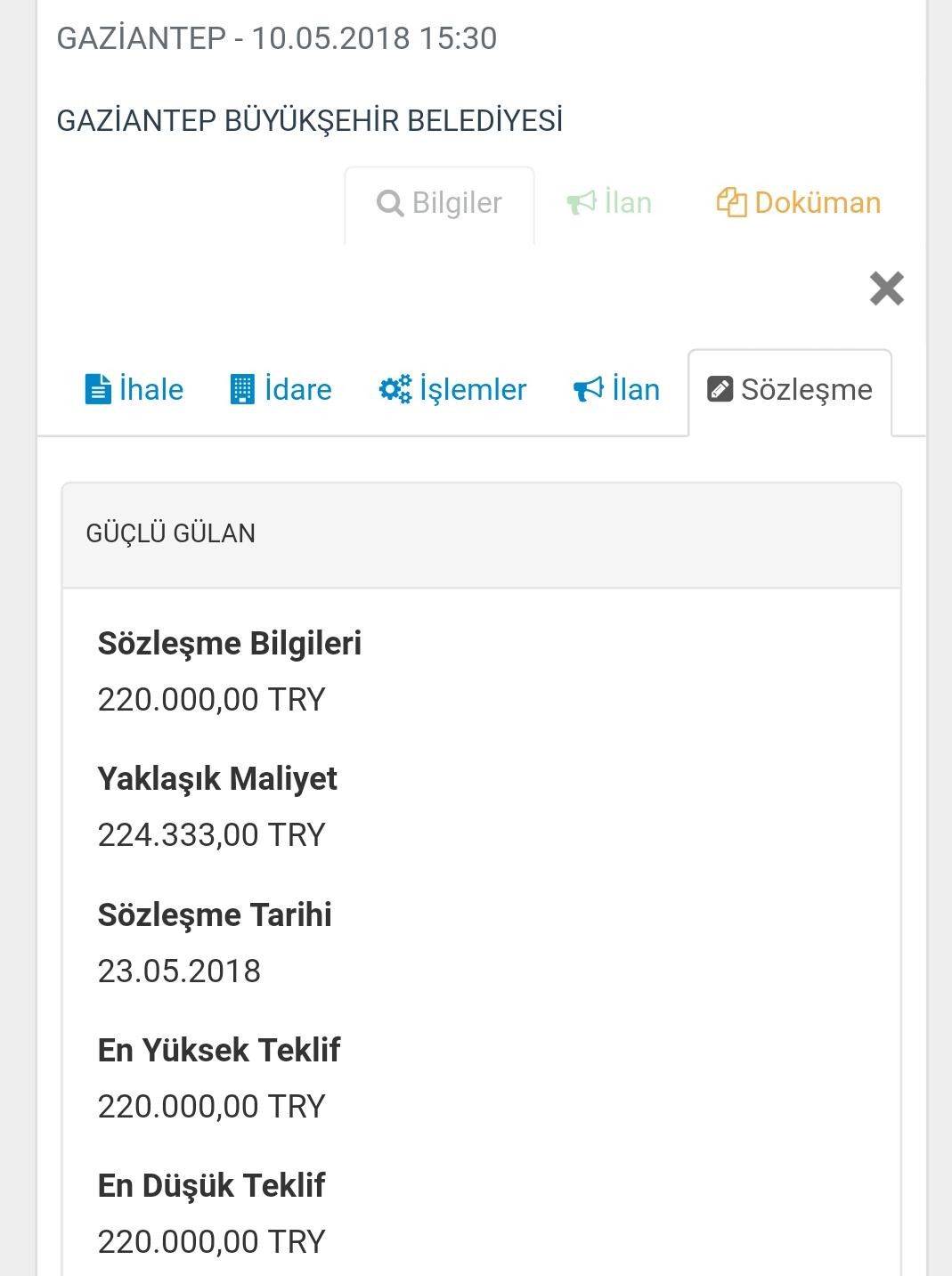Viewport: 952px width, 1276px height.
Task: Close the tender detail view with the X
Action: pos(886,289)
